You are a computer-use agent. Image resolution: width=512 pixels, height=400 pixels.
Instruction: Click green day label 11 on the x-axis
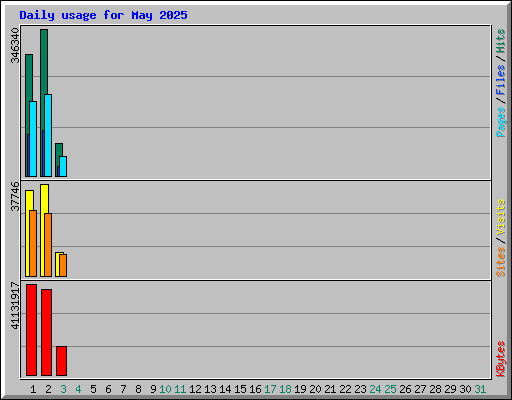click(x=180, y=389)
